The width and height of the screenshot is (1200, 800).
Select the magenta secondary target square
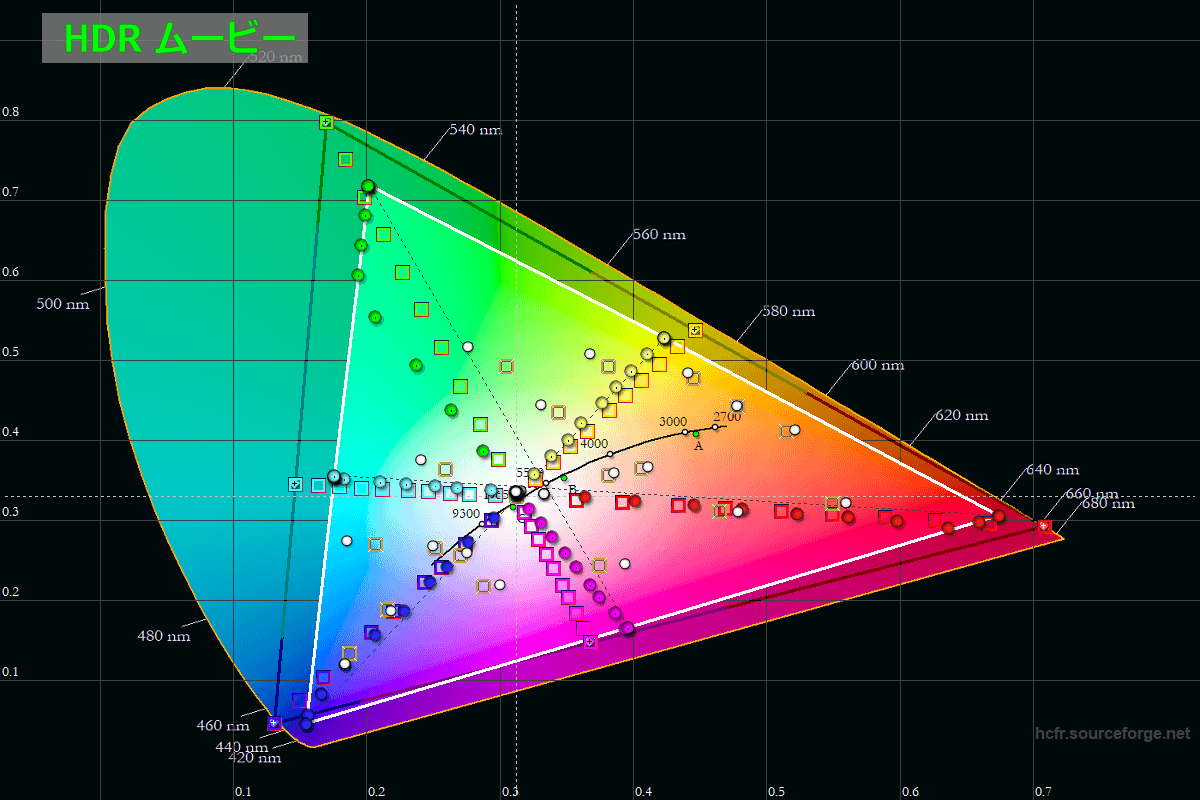pos(590,642)
